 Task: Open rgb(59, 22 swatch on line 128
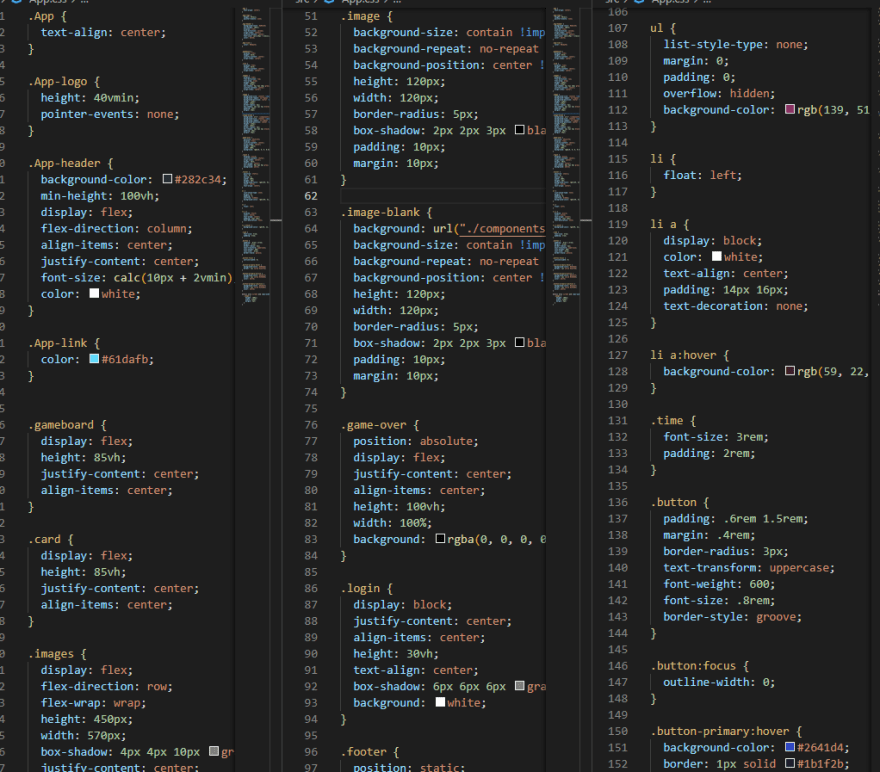click(790, 371)
